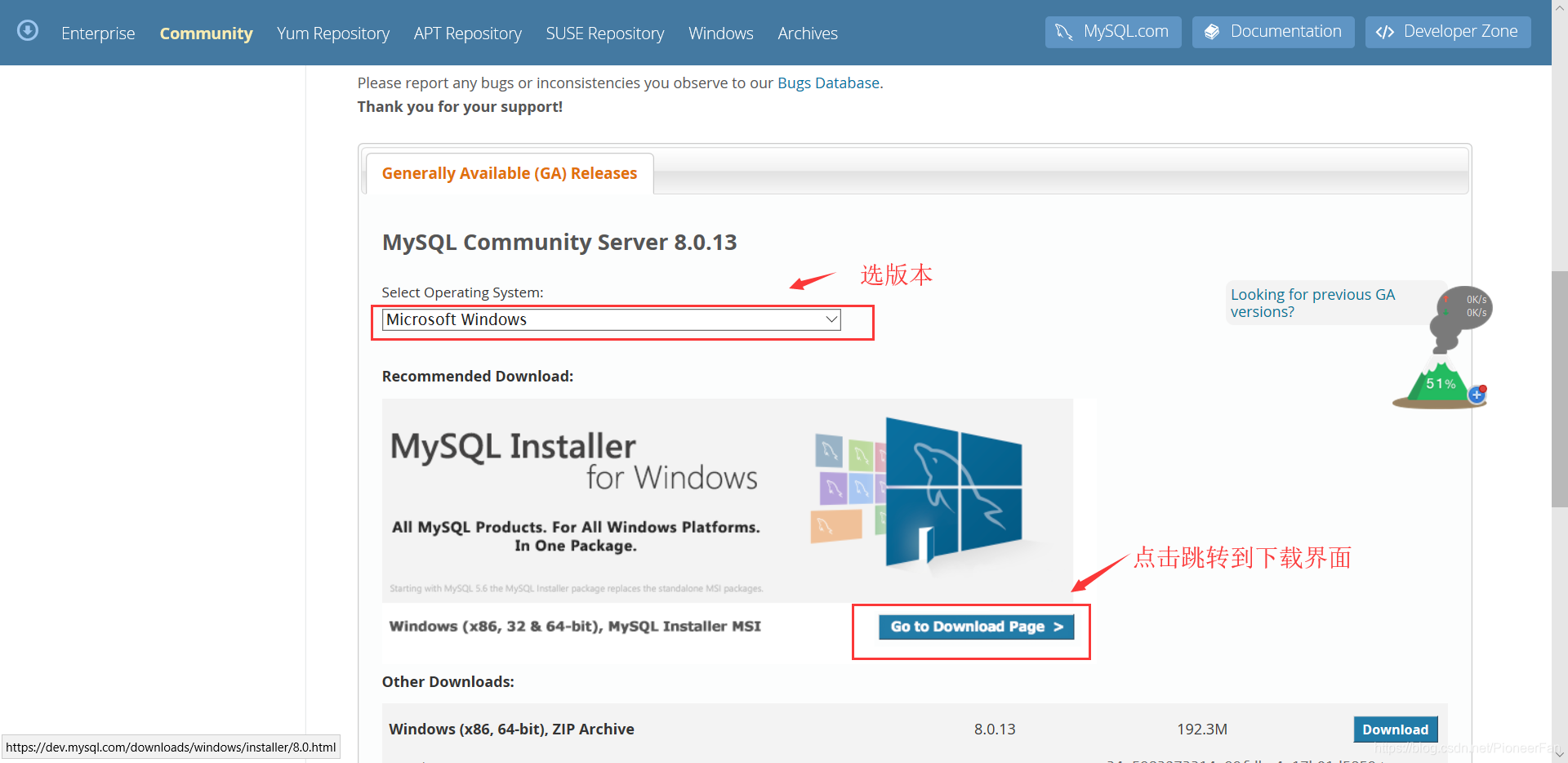Open the Select Operating System dropdown

click(612, 319)
